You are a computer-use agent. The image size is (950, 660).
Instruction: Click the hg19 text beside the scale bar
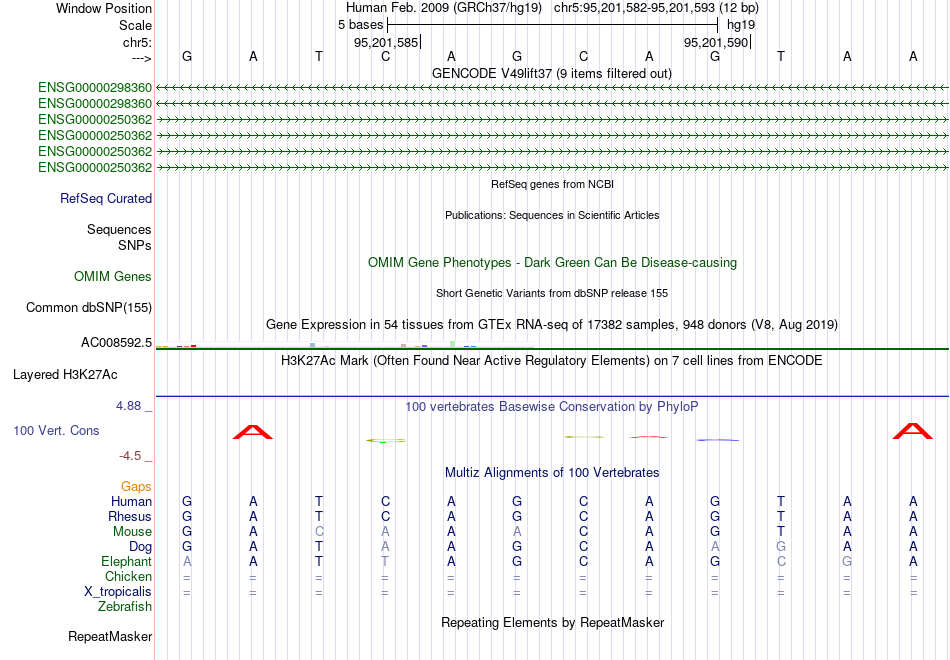pos(741,25)
